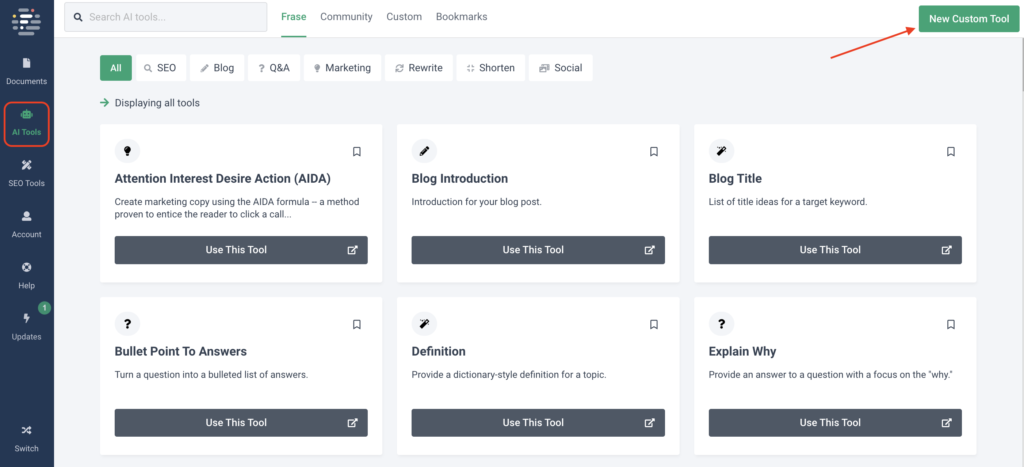
Task: Show only Rewrite tools
Action: [x=418, y=68]
